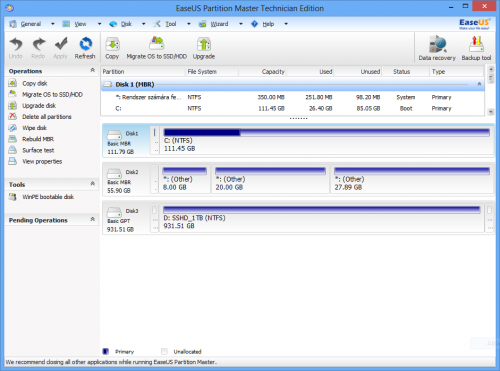Open Migrate OS to SSD/HDD toolbar icon
Screen dimensions: 500x371
tap(156, 48)
